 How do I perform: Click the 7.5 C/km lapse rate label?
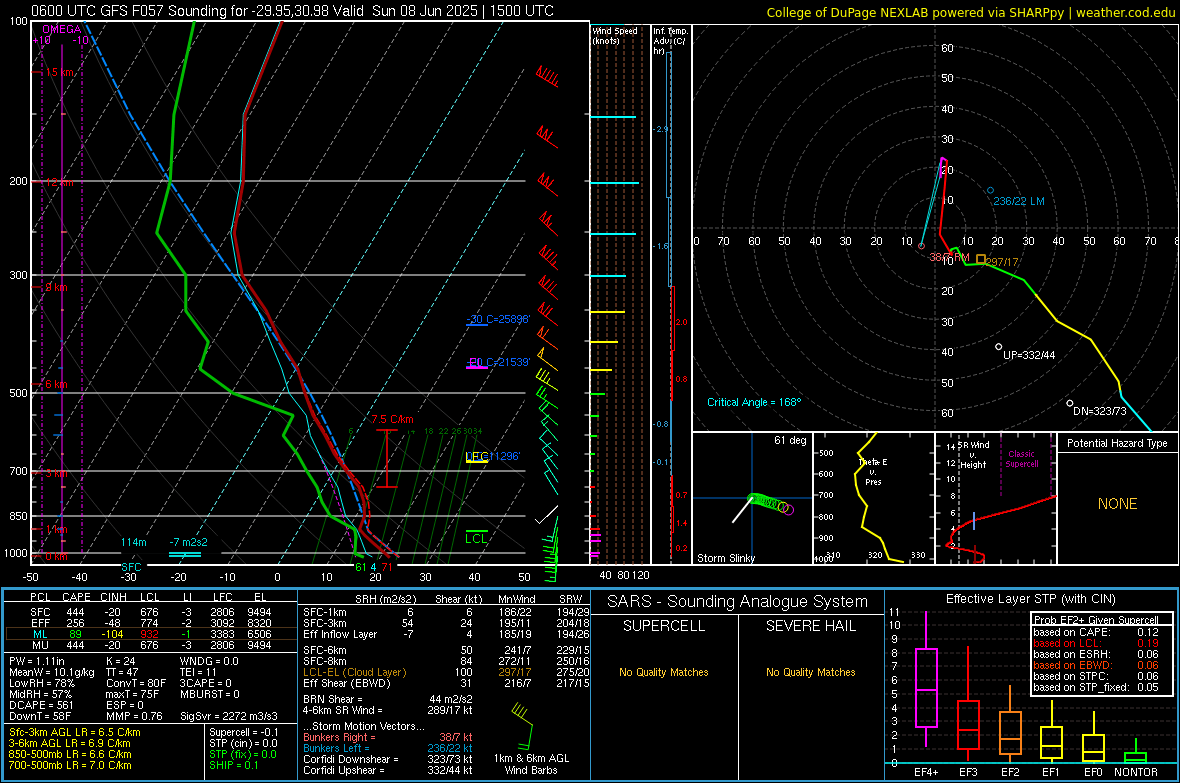click(392, 419)
